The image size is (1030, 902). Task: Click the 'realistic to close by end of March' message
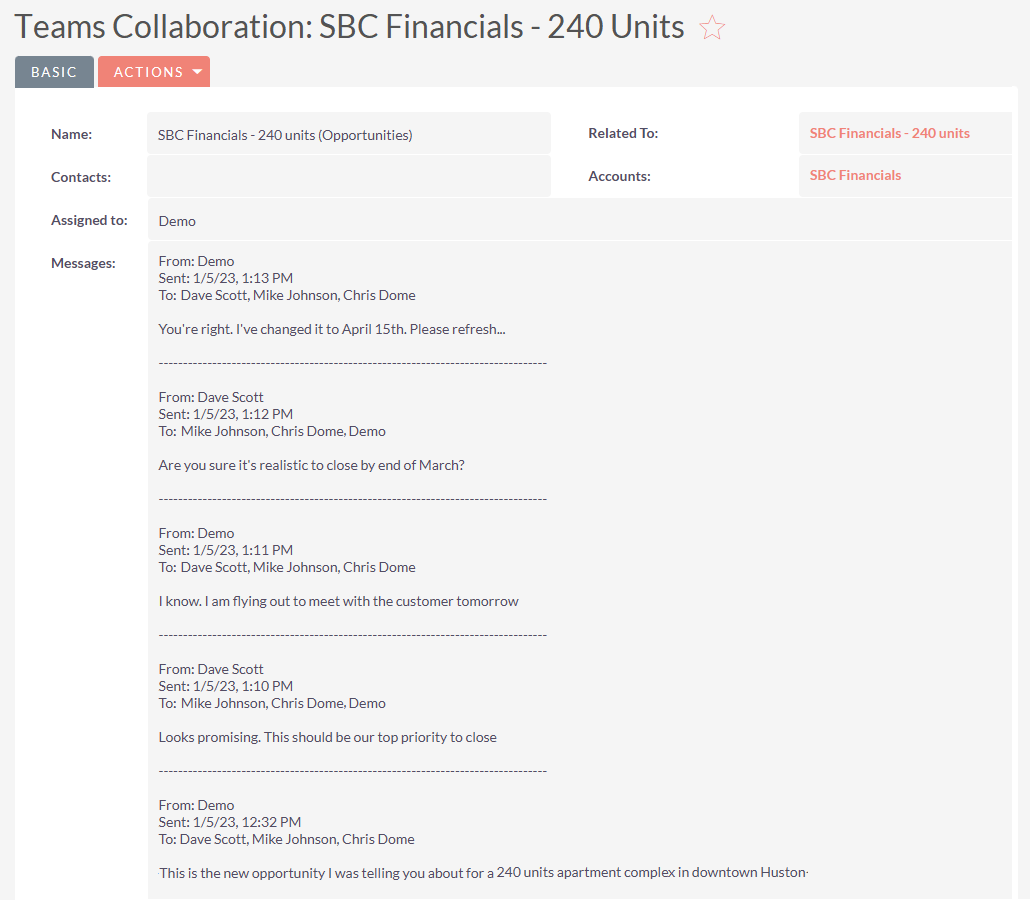pos(311,465)
